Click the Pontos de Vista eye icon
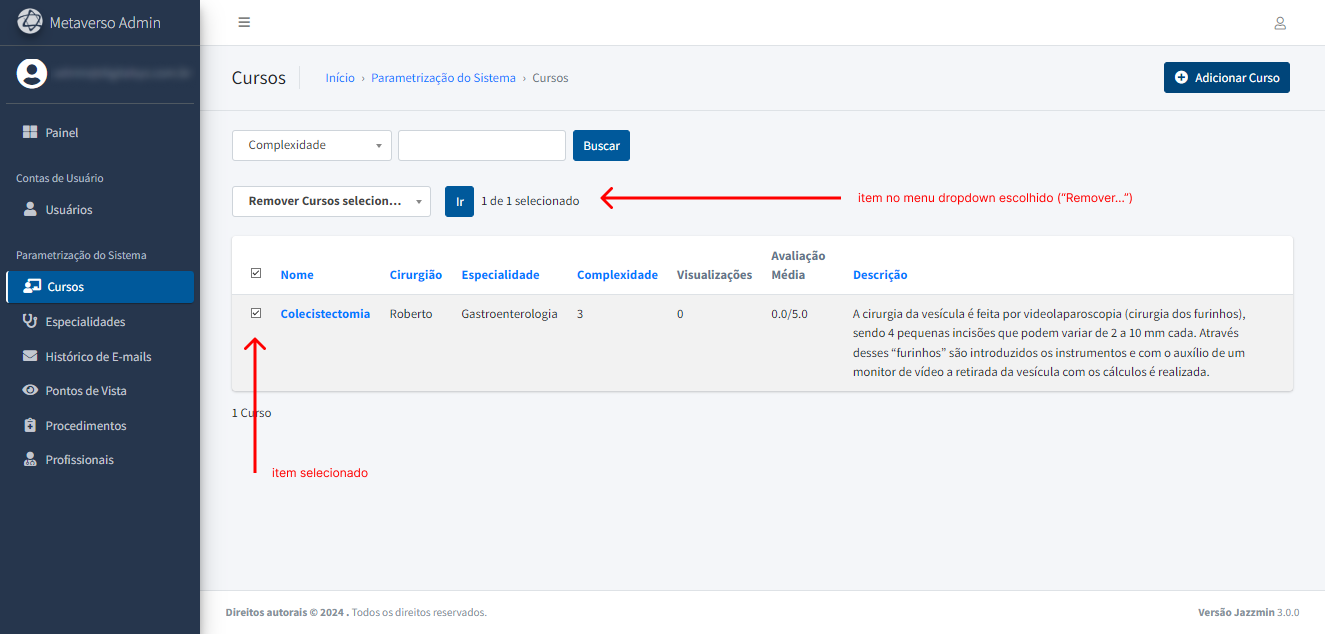The image size is (1325, 634). coord(30,391)
